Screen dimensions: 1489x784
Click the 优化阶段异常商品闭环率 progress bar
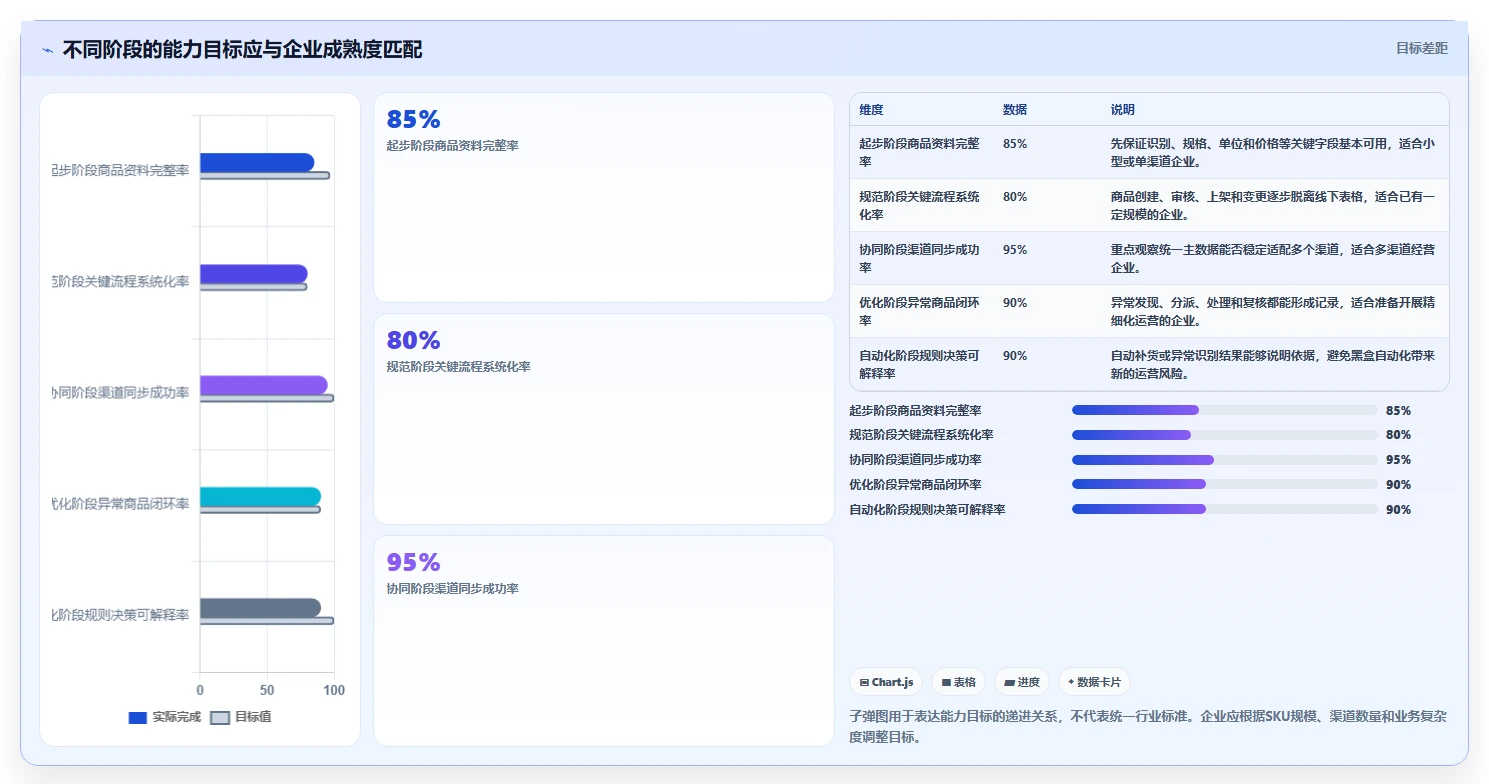coord(1225,484)
